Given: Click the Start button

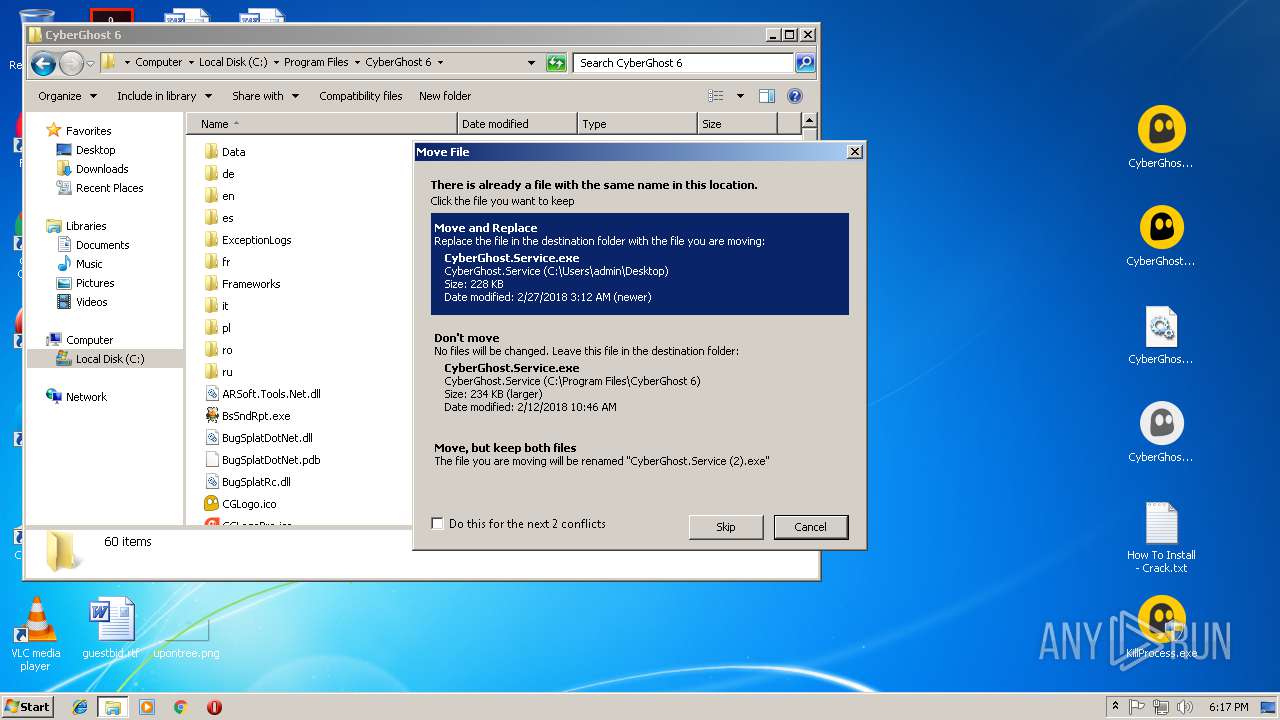Looking at the screenshot, I should [x=27, y=706].
